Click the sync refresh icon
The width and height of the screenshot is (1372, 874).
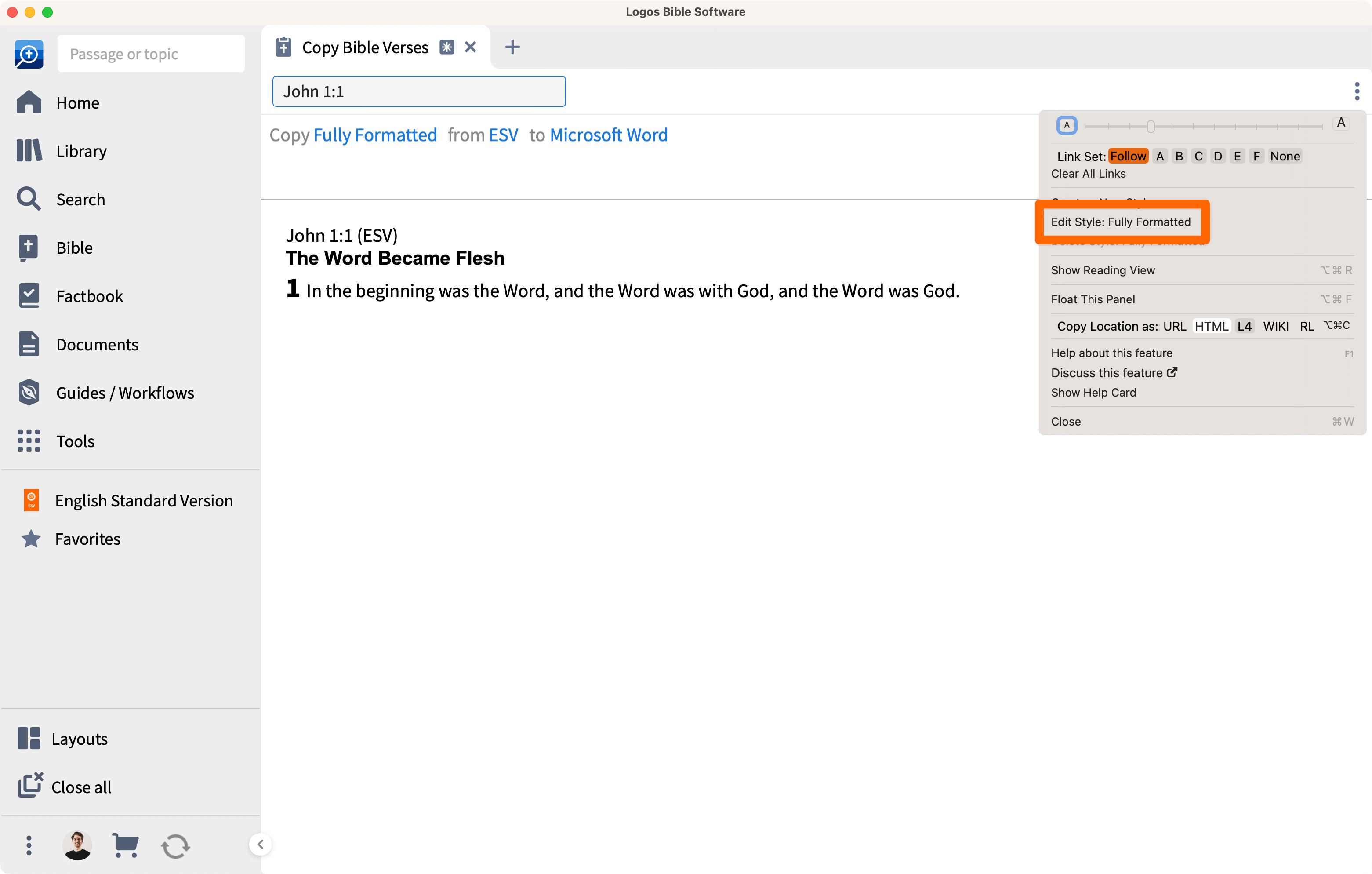(x=175, y=846)
